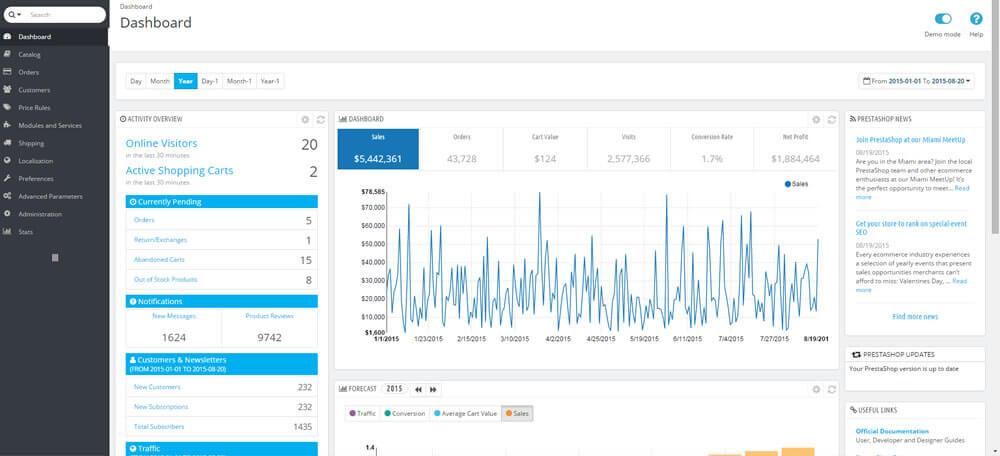Screen dimensions: 1000x456
Task: Click the Find more news link
Action: (x=915, y=316)
